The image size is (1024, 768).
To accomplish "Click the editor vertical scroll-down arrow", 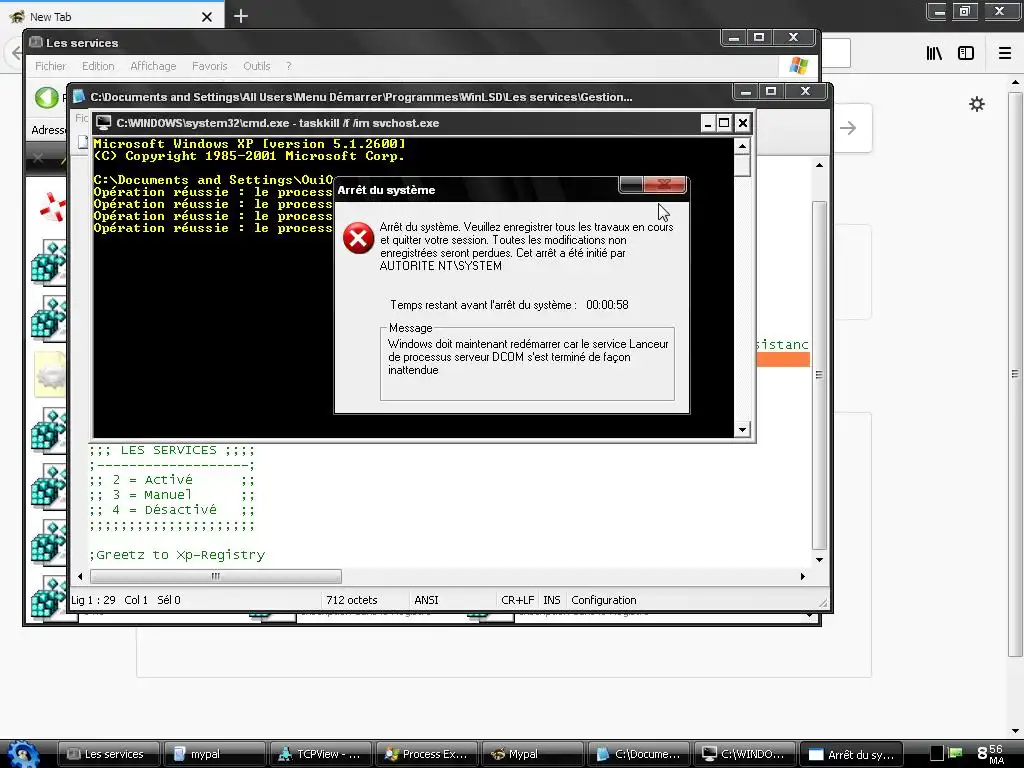I will 819,560.
